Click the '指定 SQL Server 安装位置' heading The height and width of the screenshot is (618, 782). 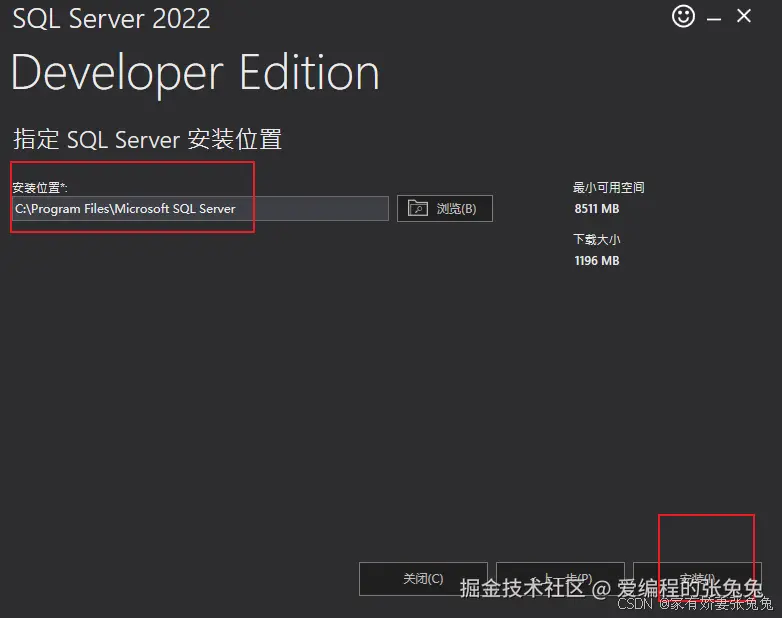[x=148, y=139]
